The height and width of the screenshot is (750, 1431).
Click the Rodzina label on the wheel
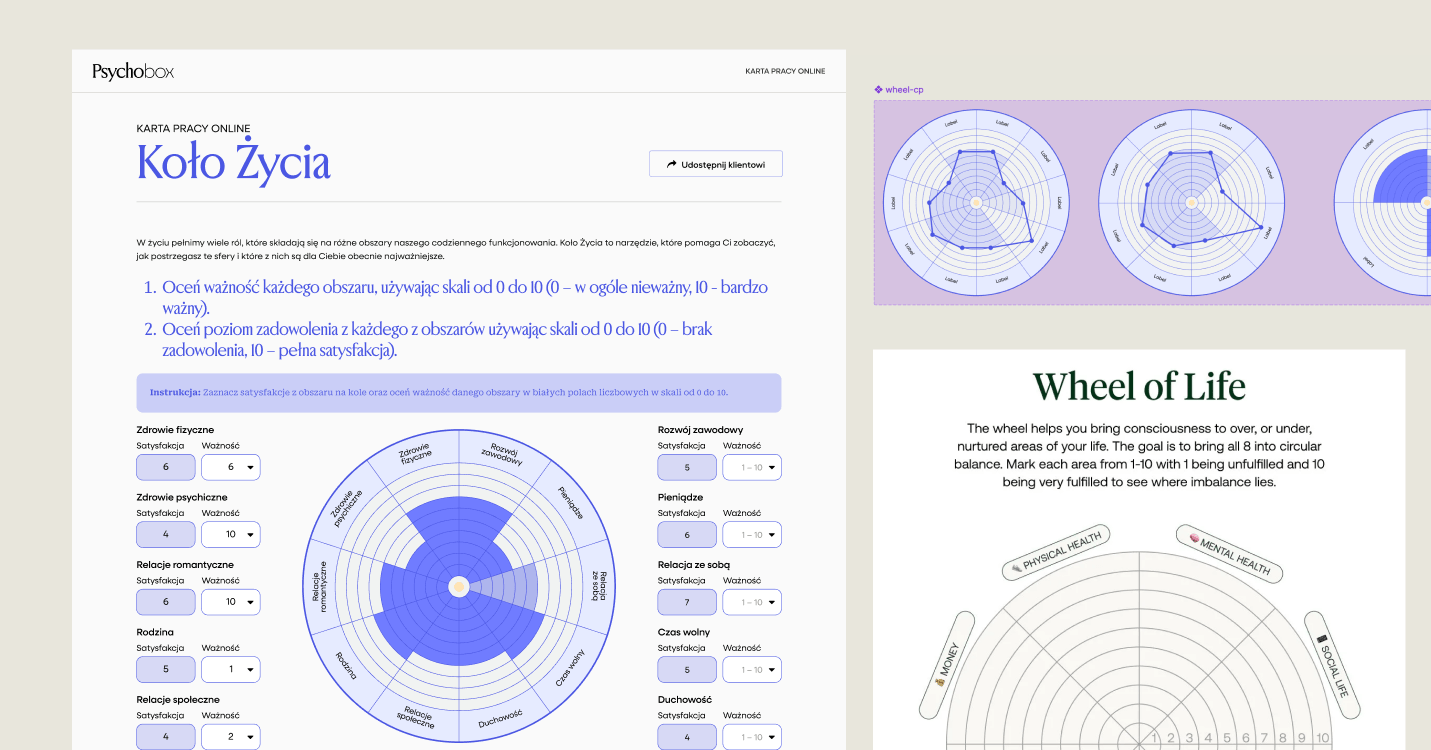tap(346, 666)
